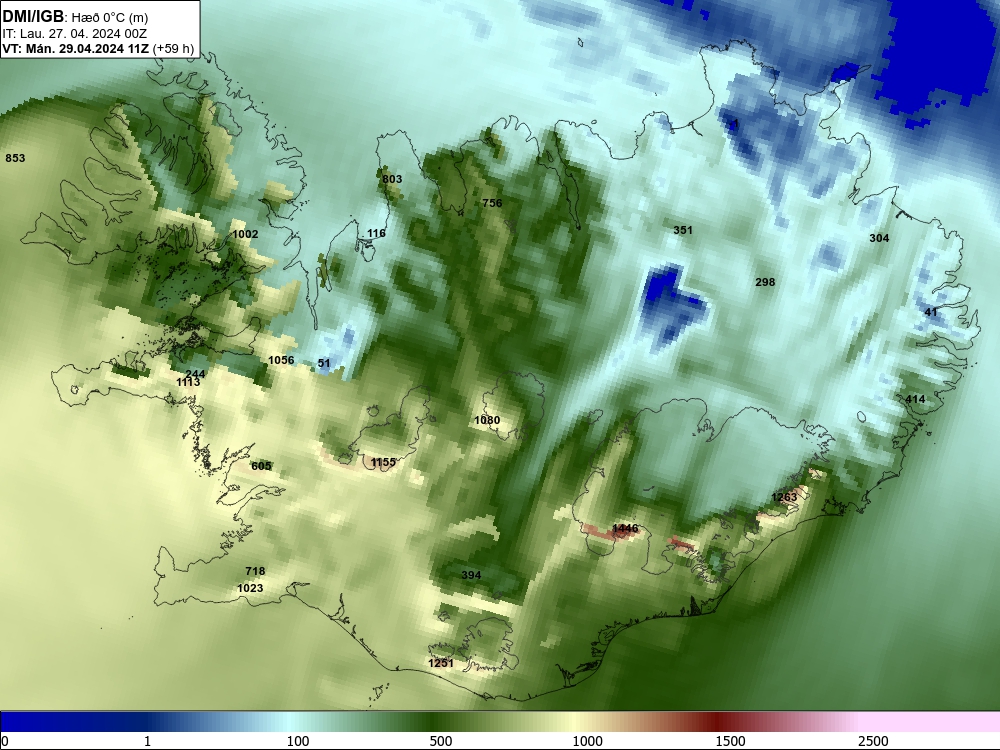Click the 41 value on the east coast
This screenshot has width=1000, height=750.
point(931,312)
